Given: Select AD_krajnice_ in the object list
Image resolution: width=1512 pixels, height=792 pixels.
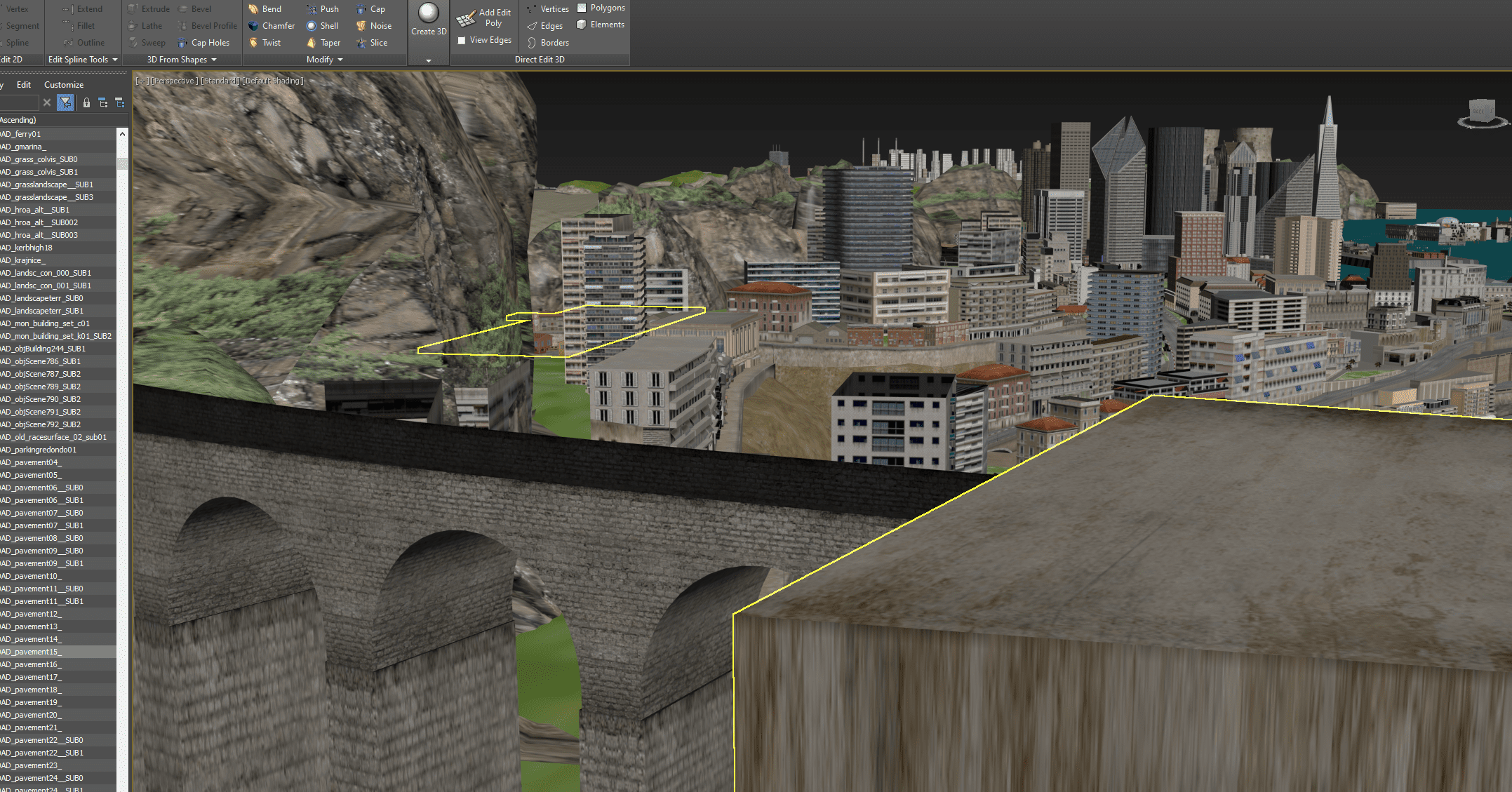Looking at the screenshot, I should pyautogui.click(x=58, y=260).
